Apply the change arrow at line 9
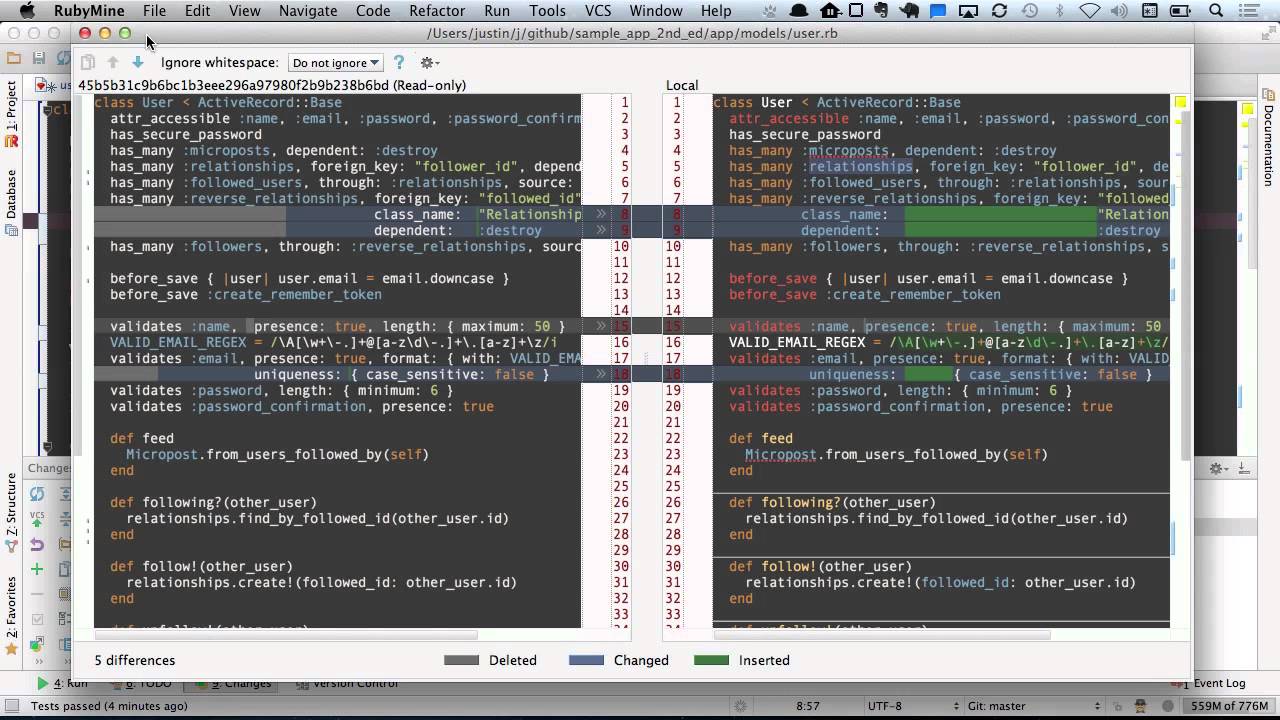 tap(601, 230)
